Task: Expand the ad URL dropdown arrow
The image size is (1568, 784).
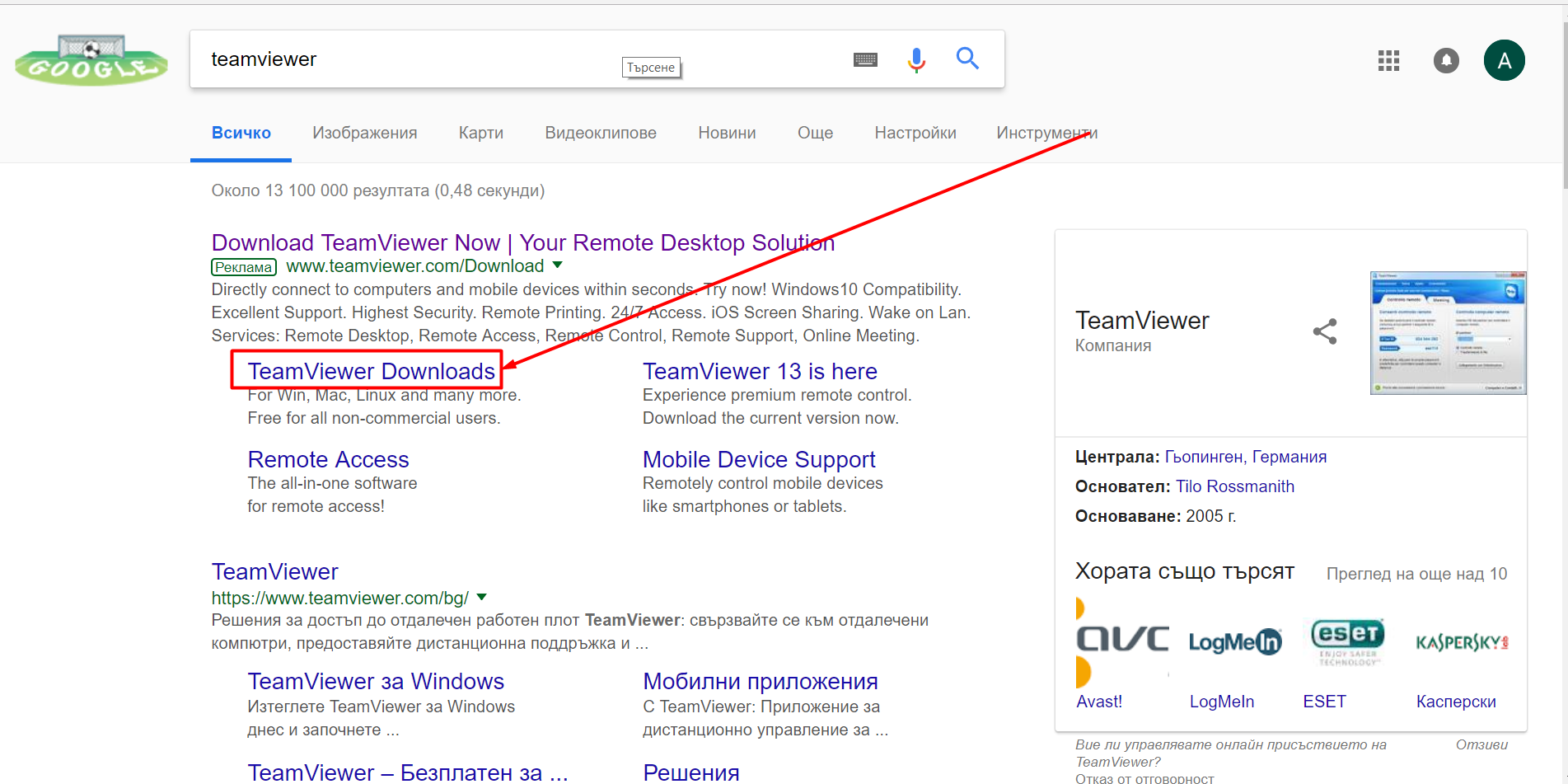Action: click(558, 265)
